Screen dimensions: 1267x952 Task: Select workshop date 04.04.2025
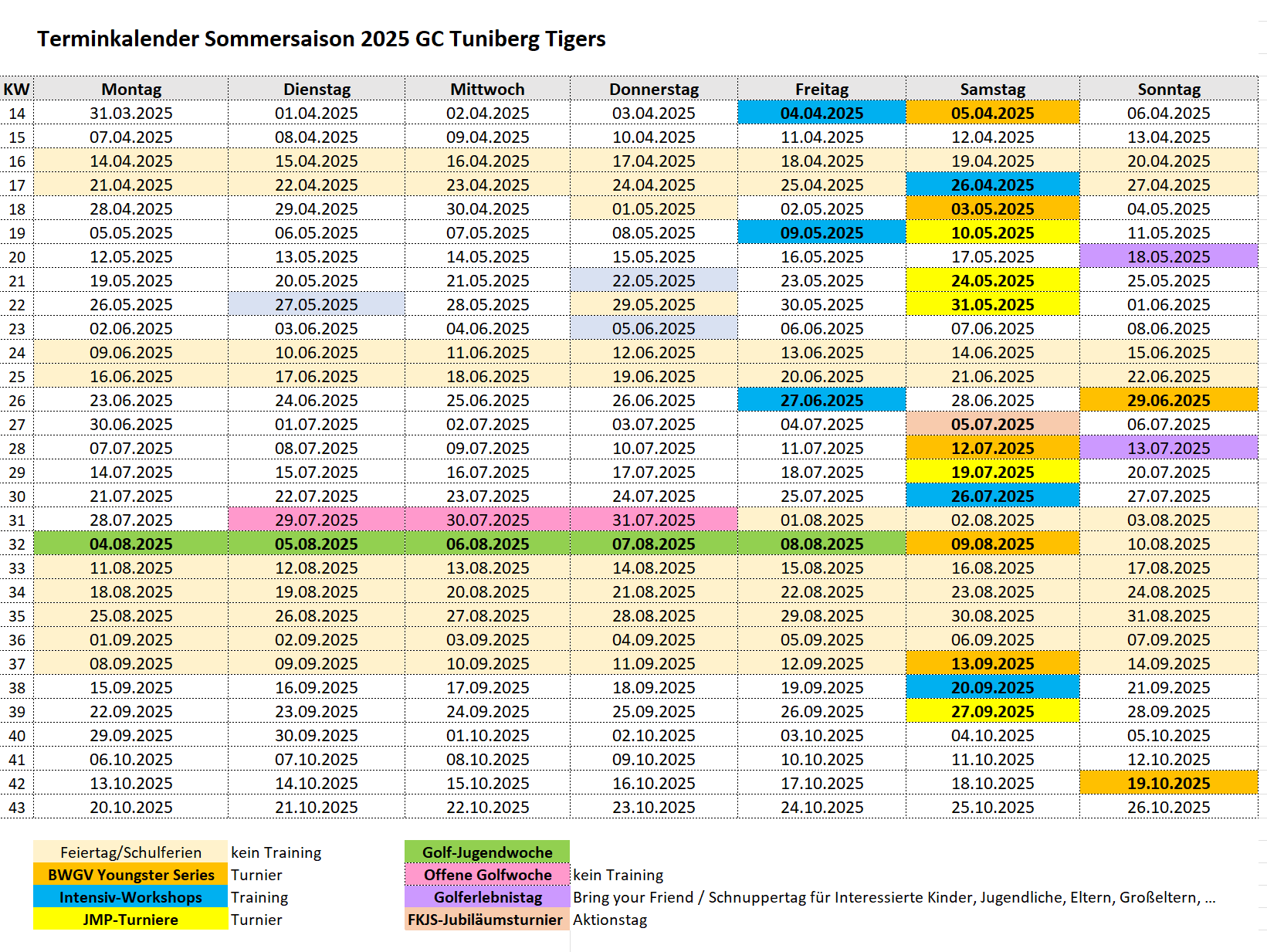click(822, 113)
